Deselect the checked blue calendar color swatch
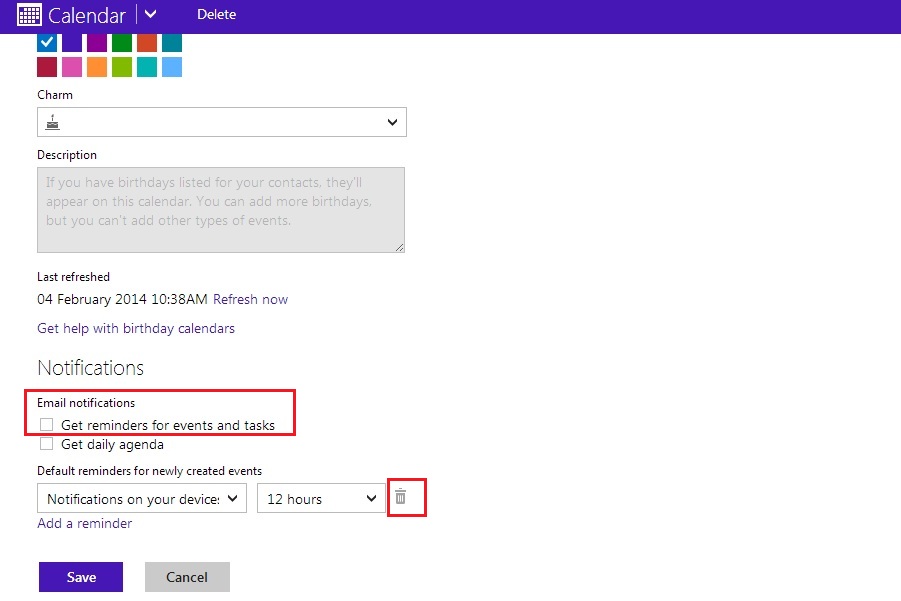Screen dimensions: 901x601 45,42
